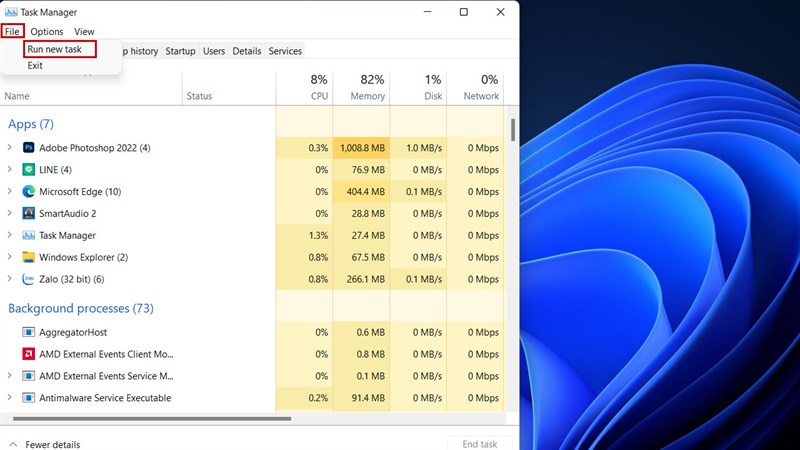Click the Zalo (32 bit) icon
The width and height of the screenshot is (800, 450).
coord(29,279)
